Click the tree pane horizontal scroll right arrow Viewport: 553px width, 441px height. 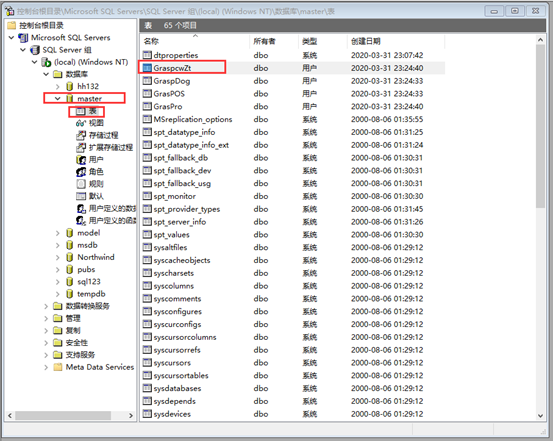(x=131, y=416)
